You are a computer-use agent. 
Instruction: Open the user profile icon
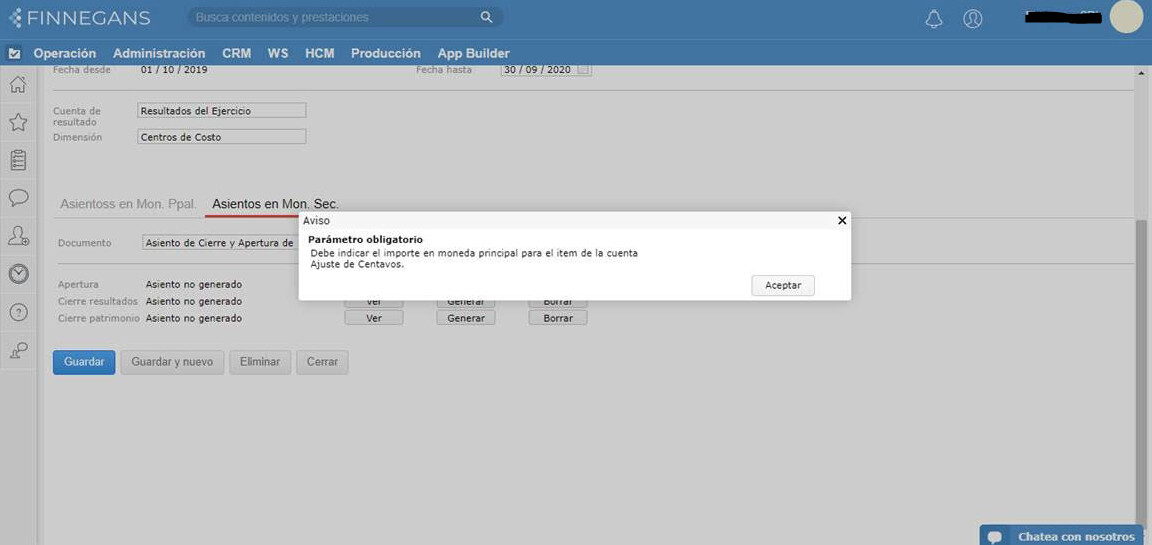[973, 18]
